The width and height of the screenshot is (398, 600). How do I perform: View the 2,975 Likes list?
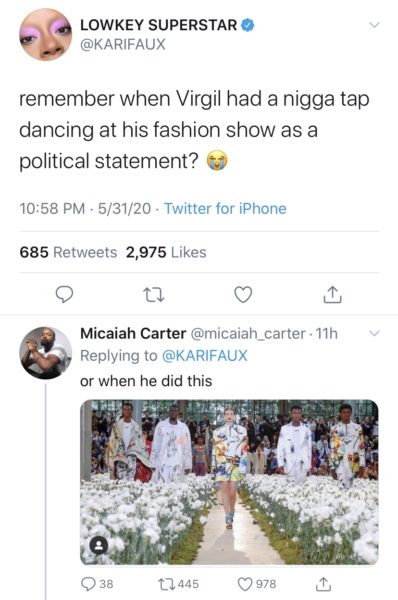(166, 252)
